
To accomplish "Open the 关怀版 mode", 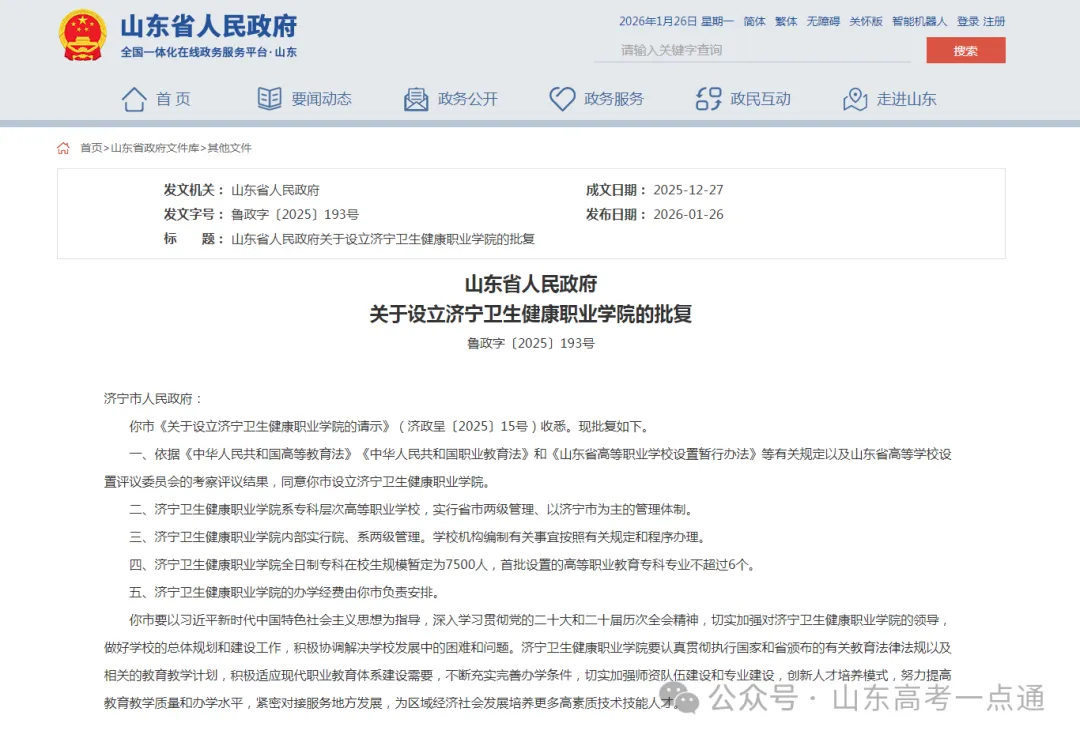I will pos(866,21).
